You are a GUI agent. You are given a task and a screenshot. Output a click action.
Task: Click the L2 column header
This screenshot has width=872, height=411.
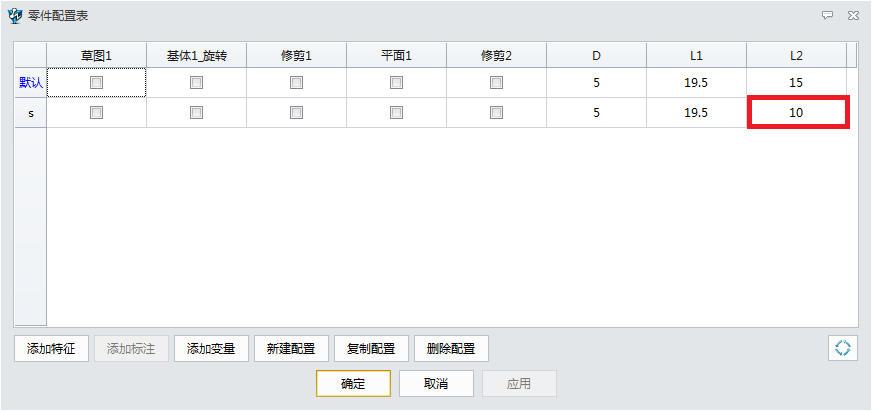(796, 56)
